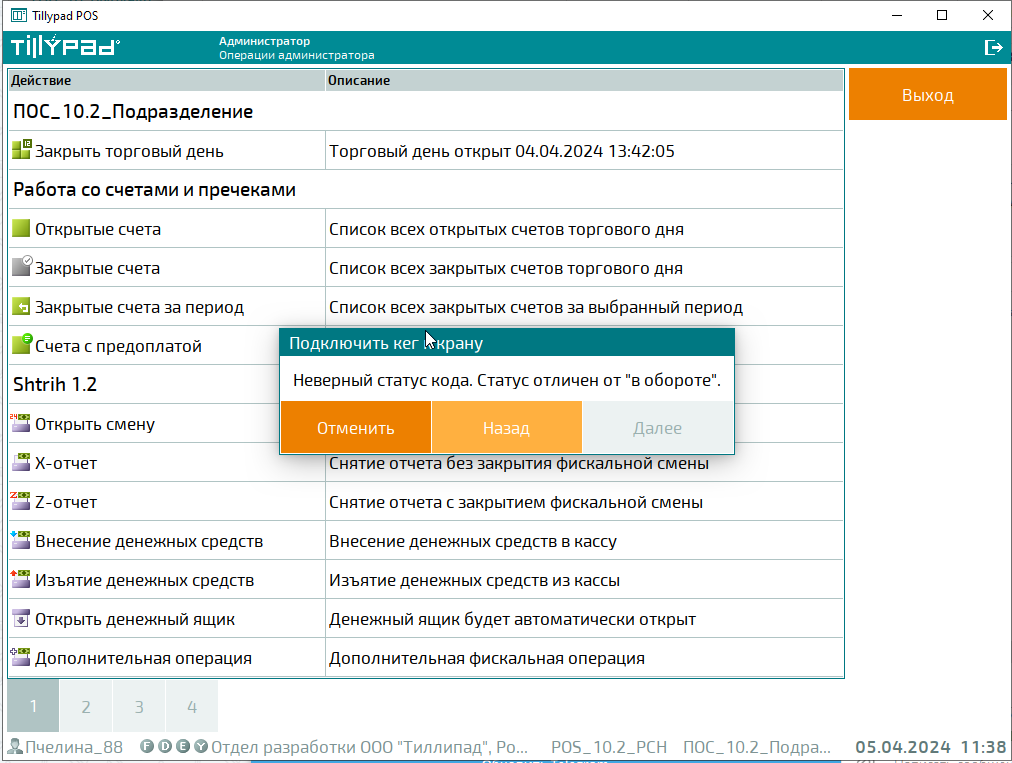Click the F status indicator in status bar
Image resolution: width=1012 pixels, height=763 pixels.
[147, 746]
